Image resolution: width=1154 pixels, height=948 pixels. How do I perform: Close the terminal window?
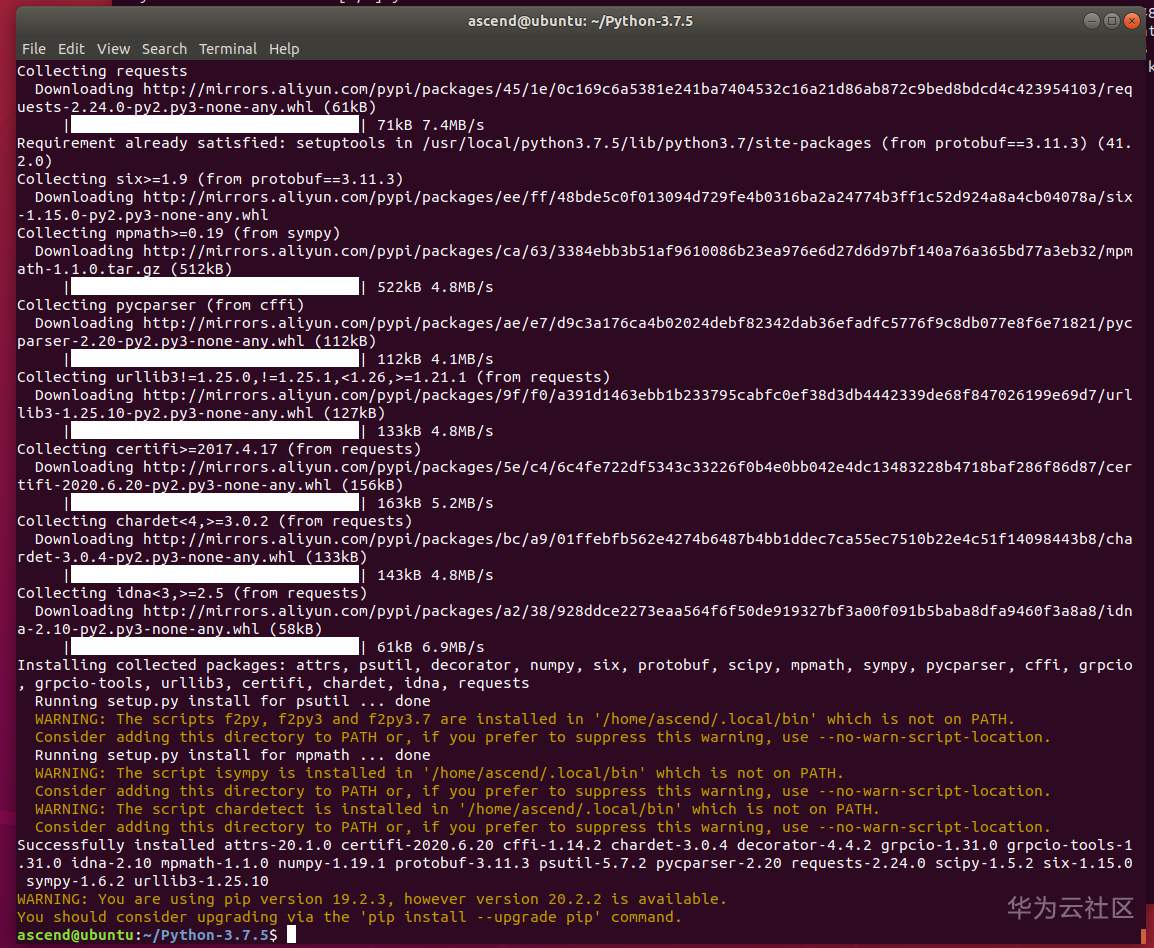click(x=1132, y=21)
